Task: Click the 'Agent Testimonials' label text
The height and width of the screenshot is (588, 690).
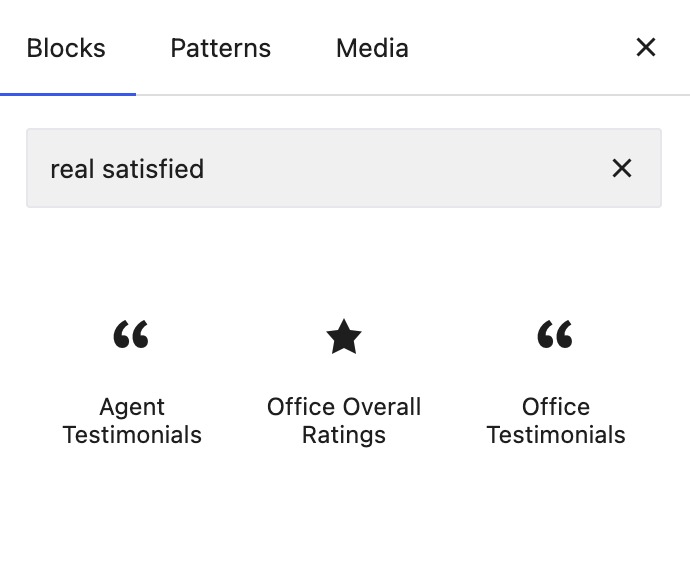Action: (x=132, y=420)
